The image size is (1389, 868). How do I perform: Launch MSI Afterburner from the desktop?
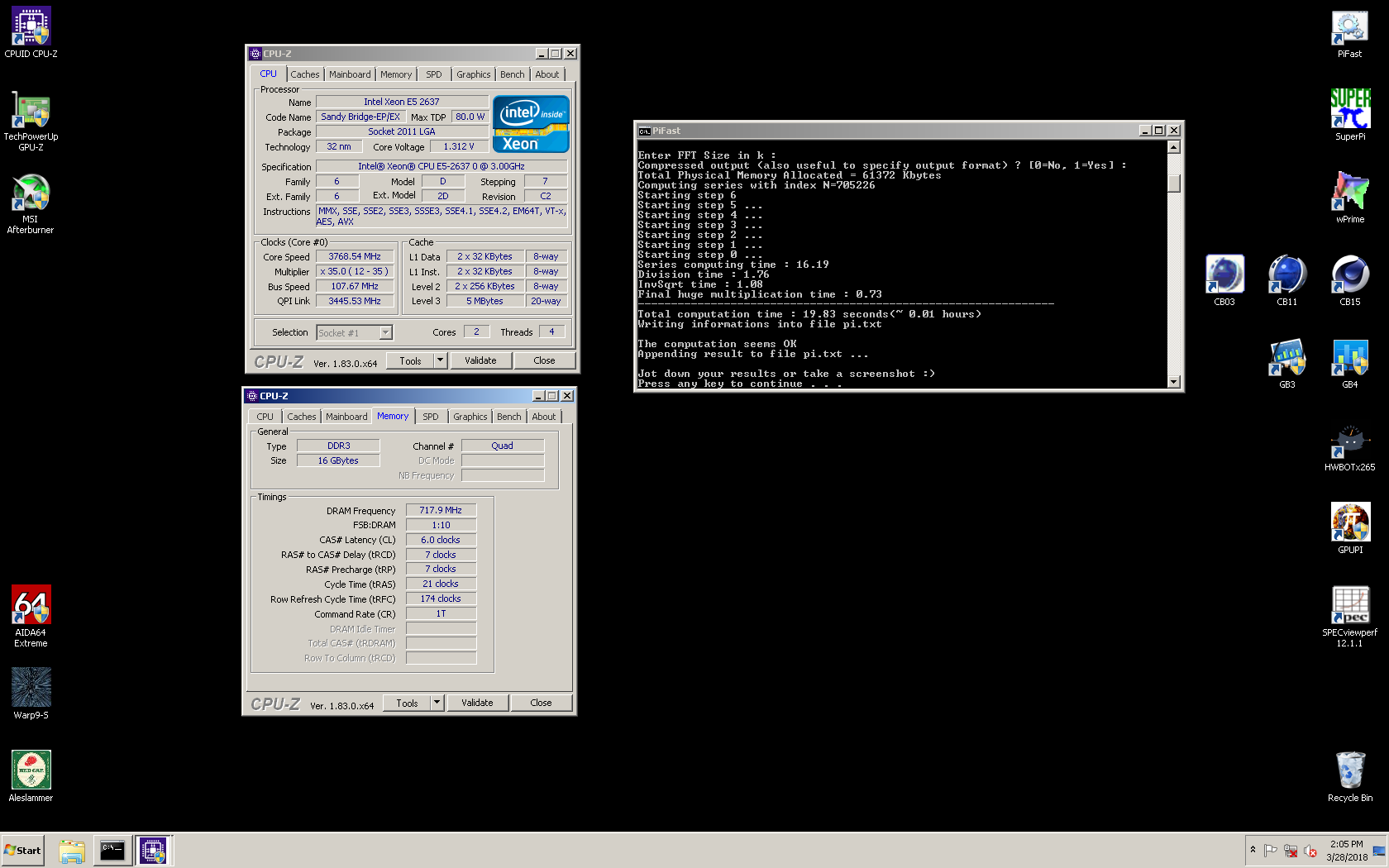(31, 203)
